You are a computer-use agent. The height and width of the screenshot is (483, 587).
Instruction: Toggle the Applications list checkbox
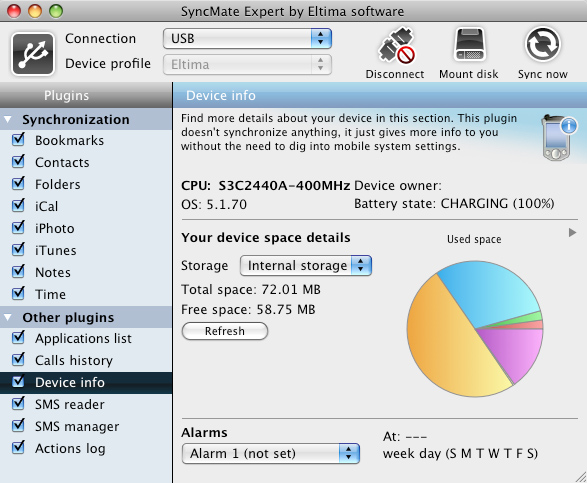point(18,338)
